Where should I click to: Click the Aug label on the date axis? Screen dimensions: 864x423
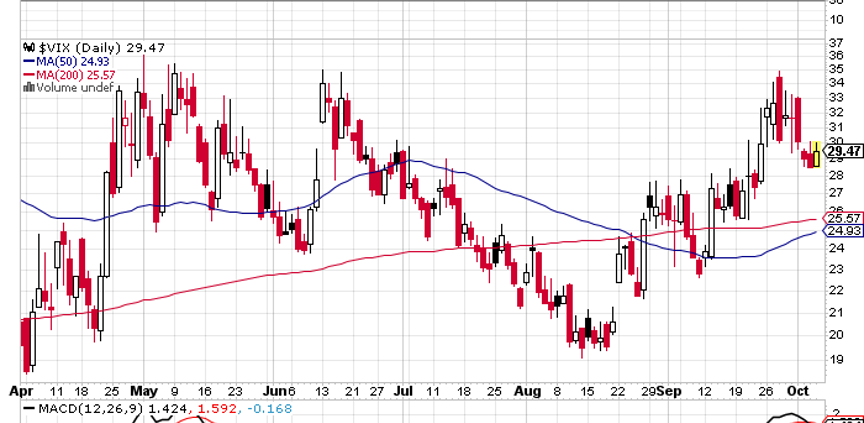pos(524,391)
